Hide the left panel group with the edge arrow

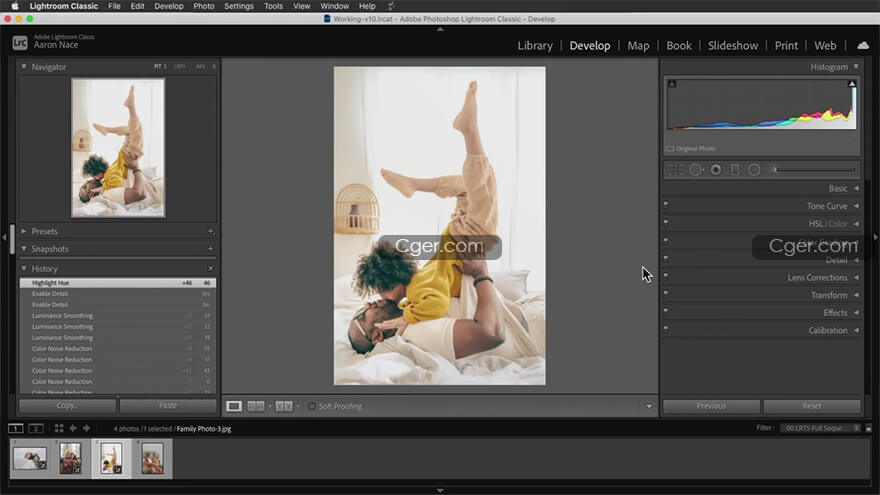4,237
